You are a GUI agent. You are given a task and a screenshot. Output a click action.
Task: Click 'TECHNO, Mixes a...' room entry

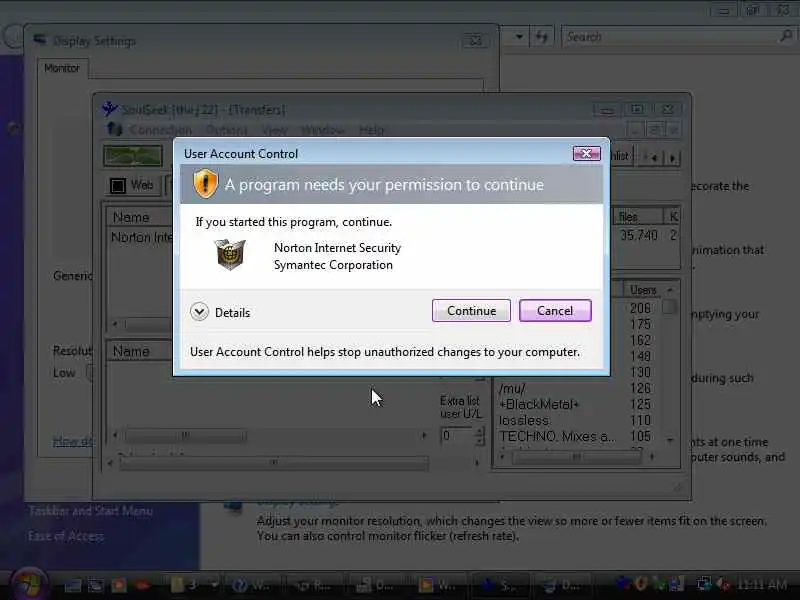coord(557,436)
